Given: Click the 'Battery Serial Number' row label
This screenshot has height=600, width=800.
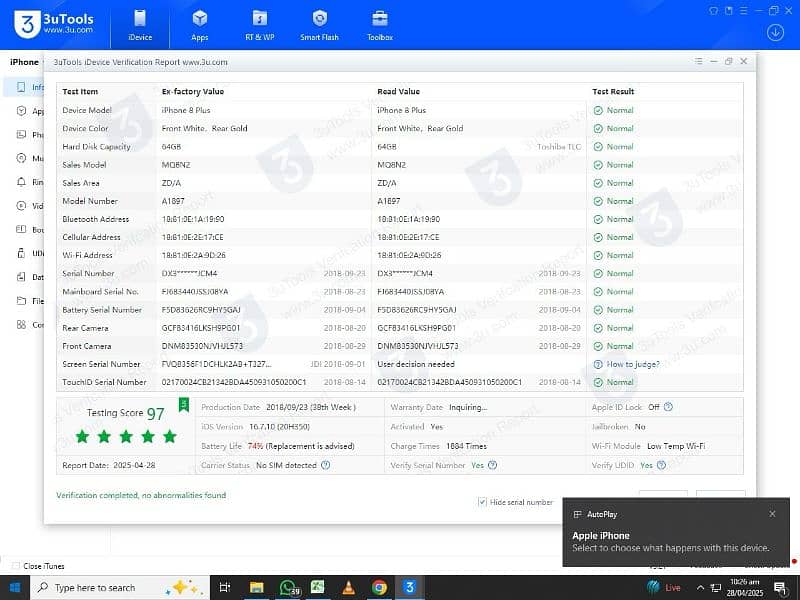Looking at the screenshot, I should pos(102,309).
